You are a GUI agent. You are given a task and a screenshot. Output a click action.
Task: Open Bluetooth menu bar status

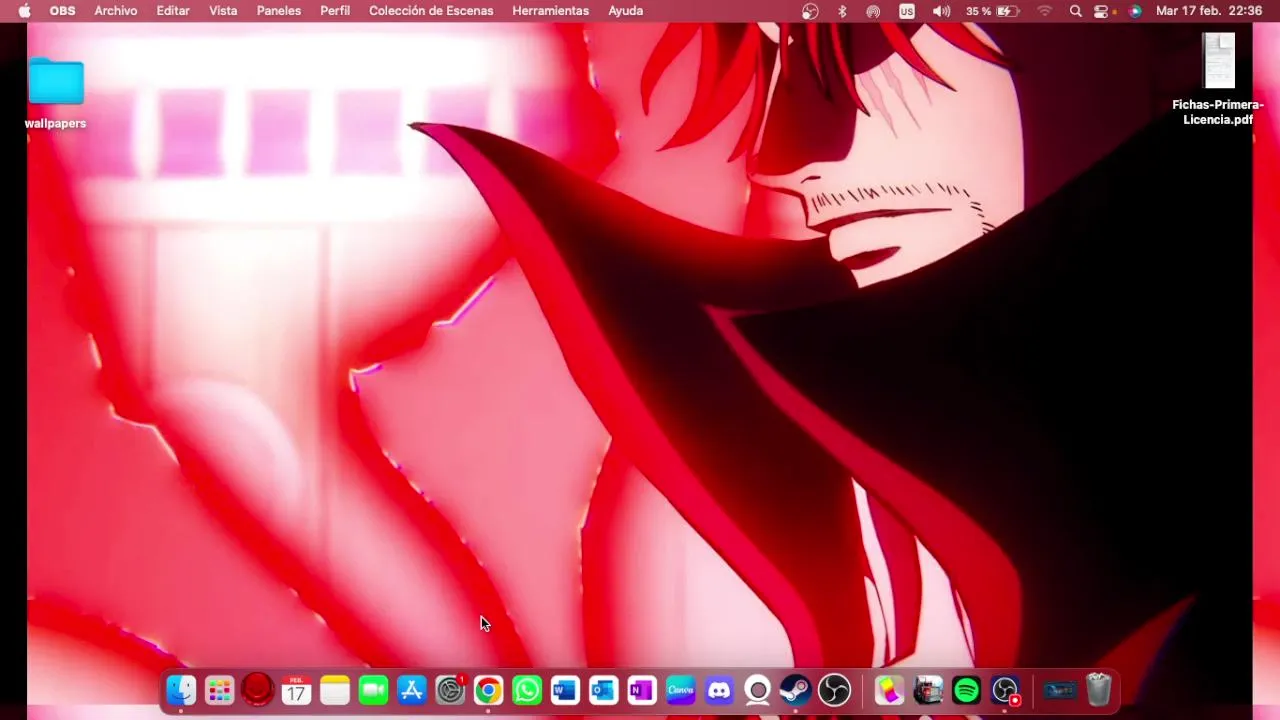(842, 11)
